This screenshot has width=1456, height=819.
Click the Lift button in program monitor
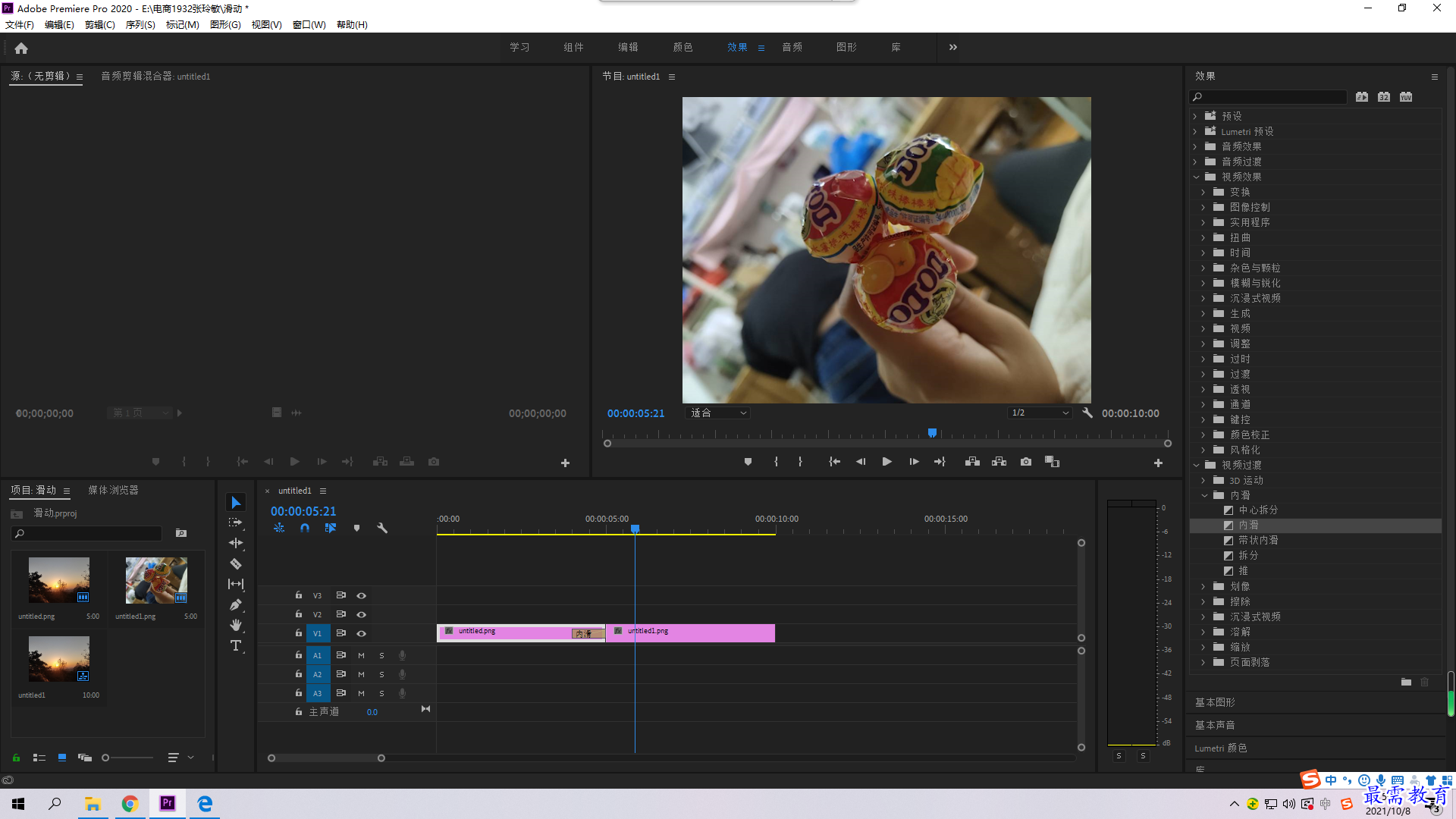(972, 462)
